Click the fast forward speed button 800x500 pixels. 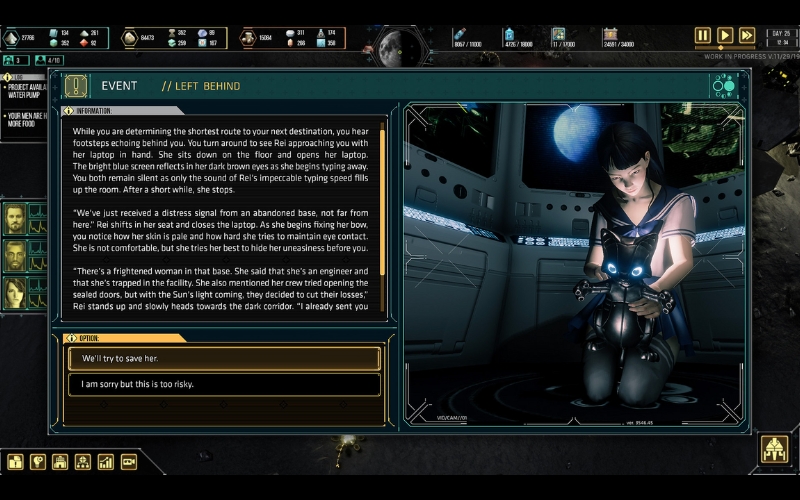point(747,36)
